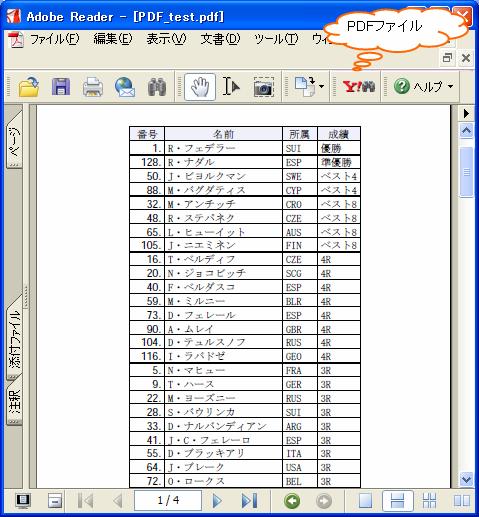Screen dimensions: 479x517
Task: Print the document with printer icon
Action: [x=93, y=87]
